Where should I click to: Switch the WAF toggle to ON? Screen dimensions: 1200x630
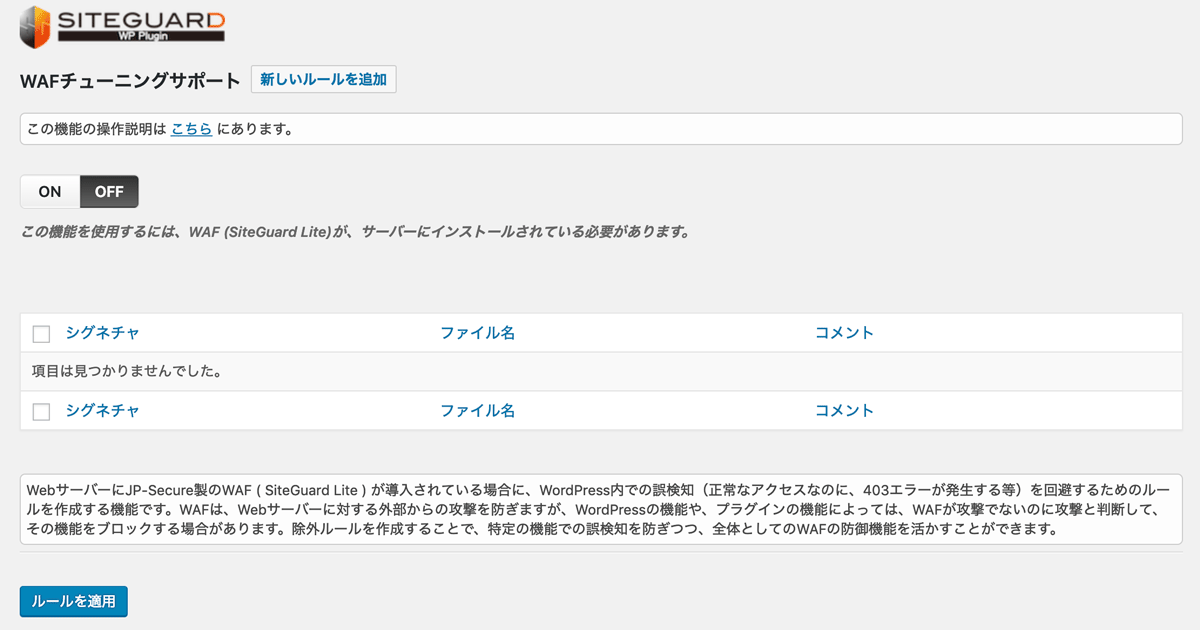(x=50, y=192)
